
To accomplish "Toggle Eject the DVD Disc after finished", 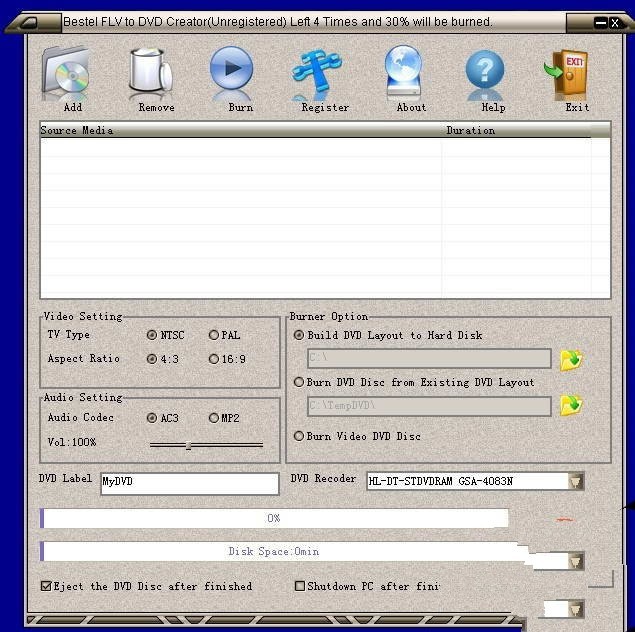I will click(x=46, y=586).
